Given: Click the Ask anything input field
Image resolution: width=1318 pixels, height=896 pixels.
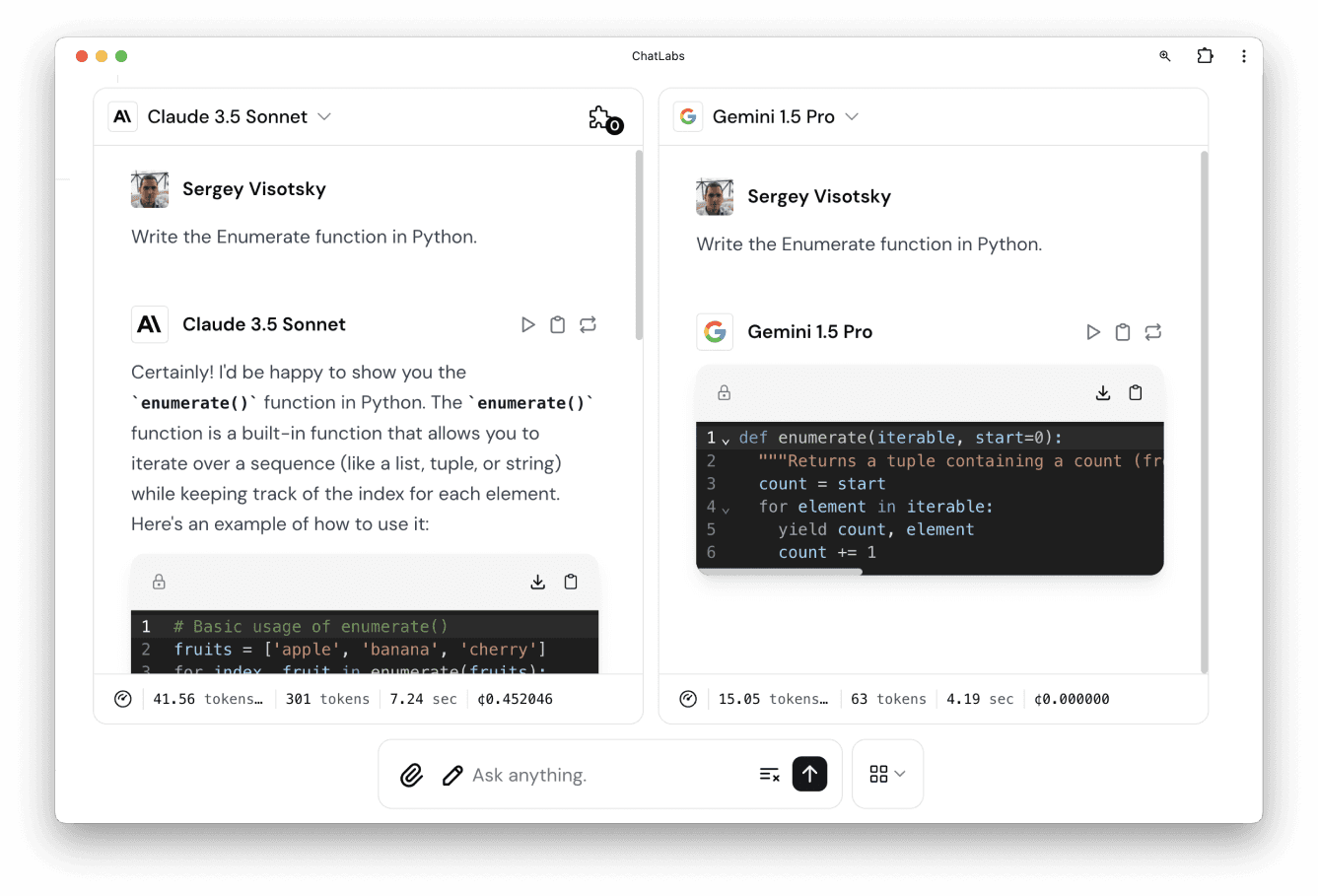Looking at the screenshot, I should click(x=609, y=775).
